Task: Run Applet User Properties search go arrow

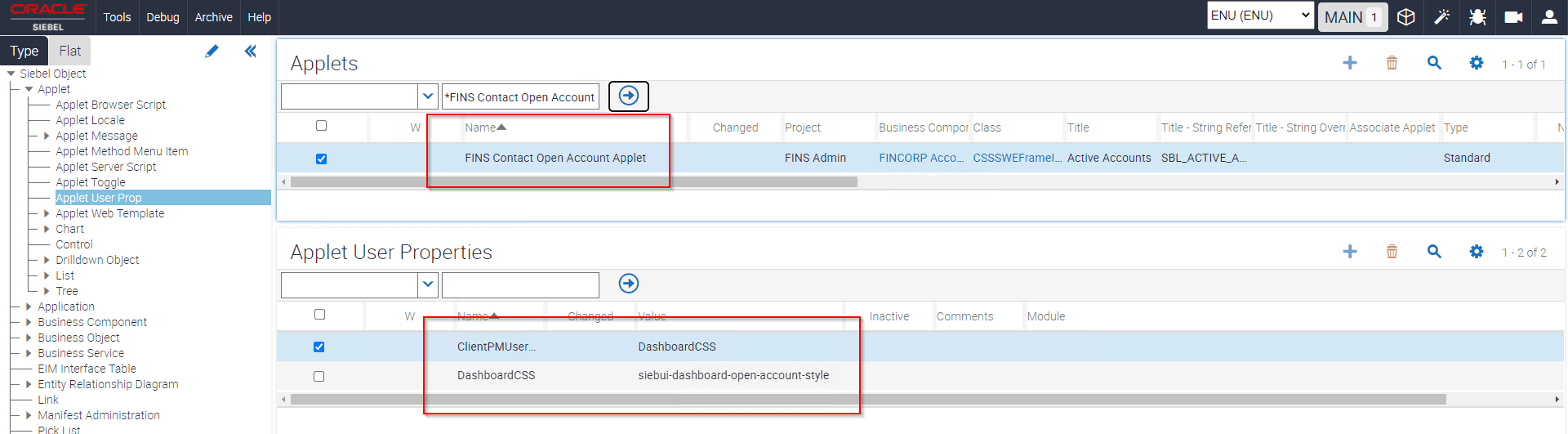Action: pos(629,284)
